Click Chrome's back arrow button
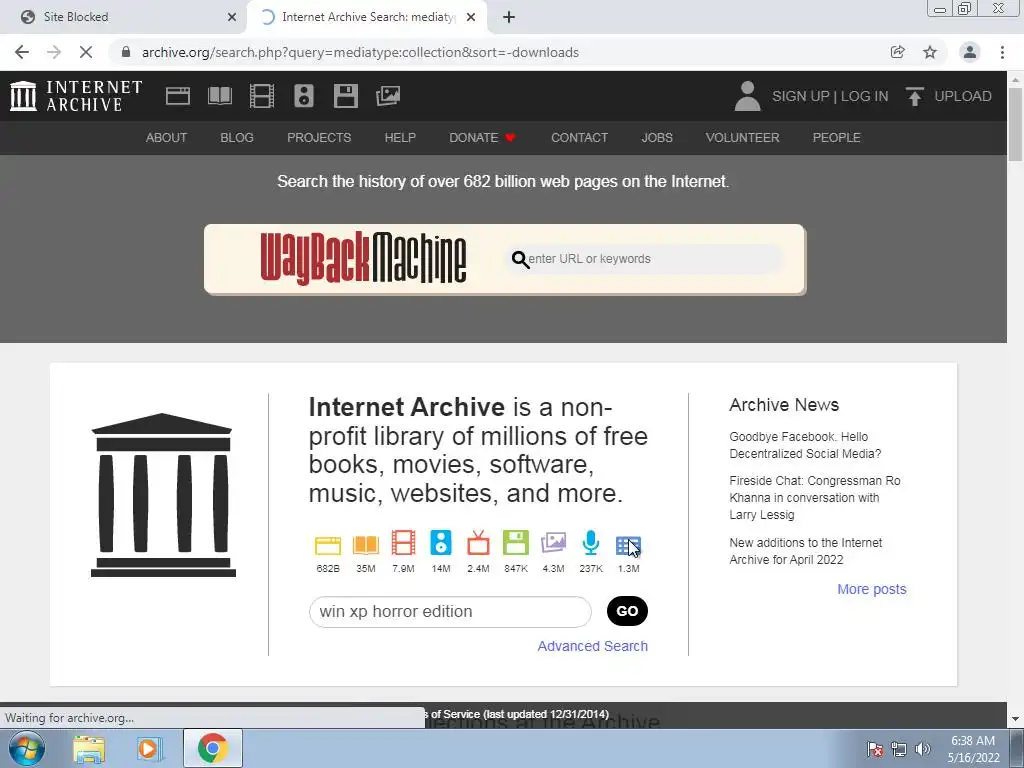 coord(22,52)
